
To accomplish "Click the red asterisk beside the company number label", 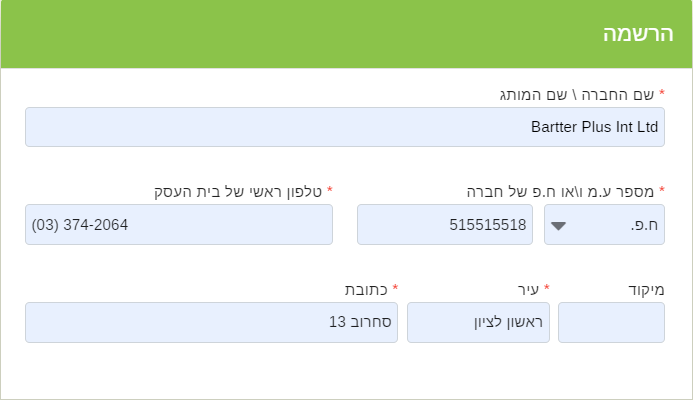I will (x=661, y=190).
